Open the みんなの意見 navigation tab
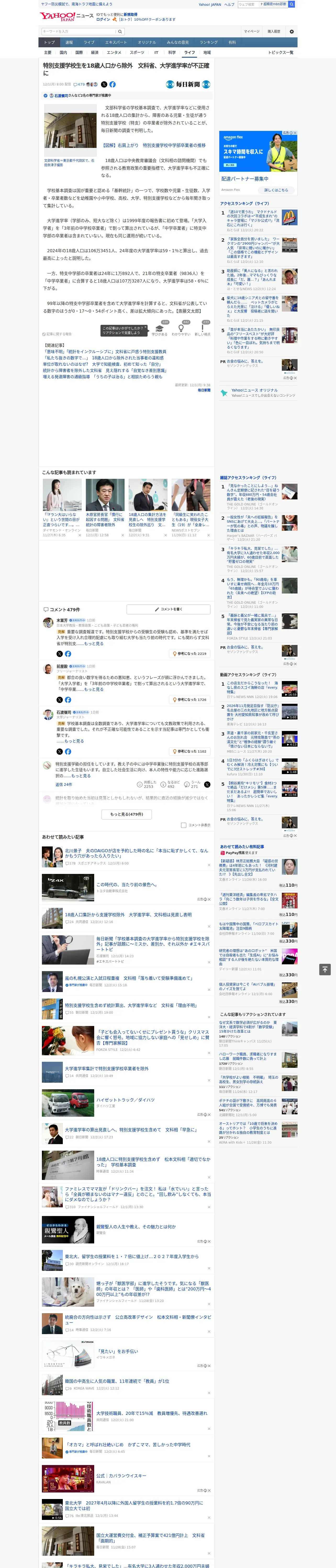 coord(177,43)
